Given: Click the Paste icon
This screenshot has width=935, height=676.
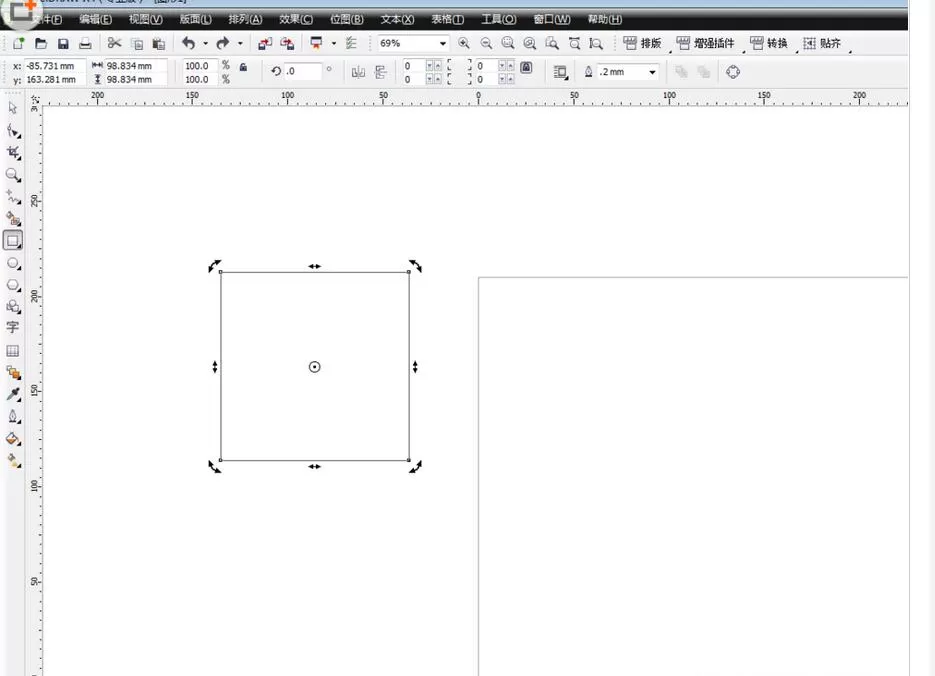Looking at the screenshot, I should [159, 44].
